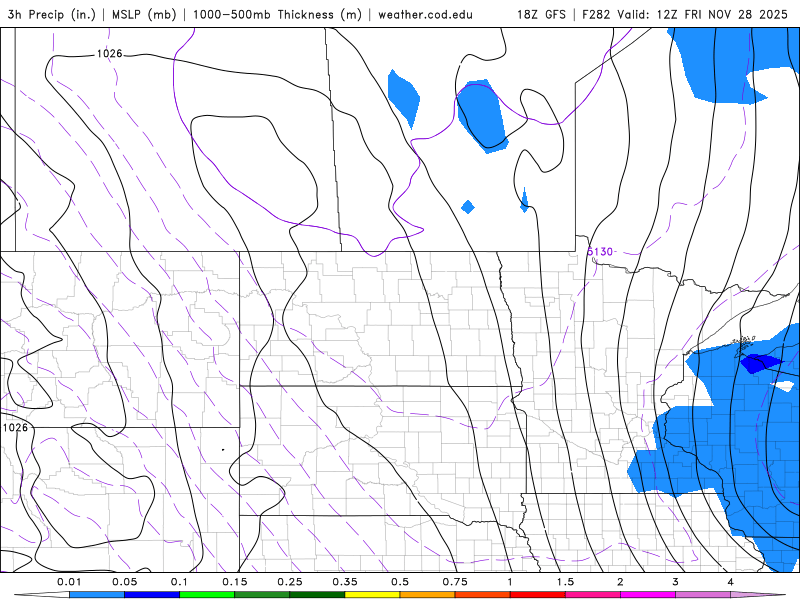The width and height of the screenshot is (800, 600).
Task: Pick the dark green 0.25 legend swatch
Action: coord(317,595)
